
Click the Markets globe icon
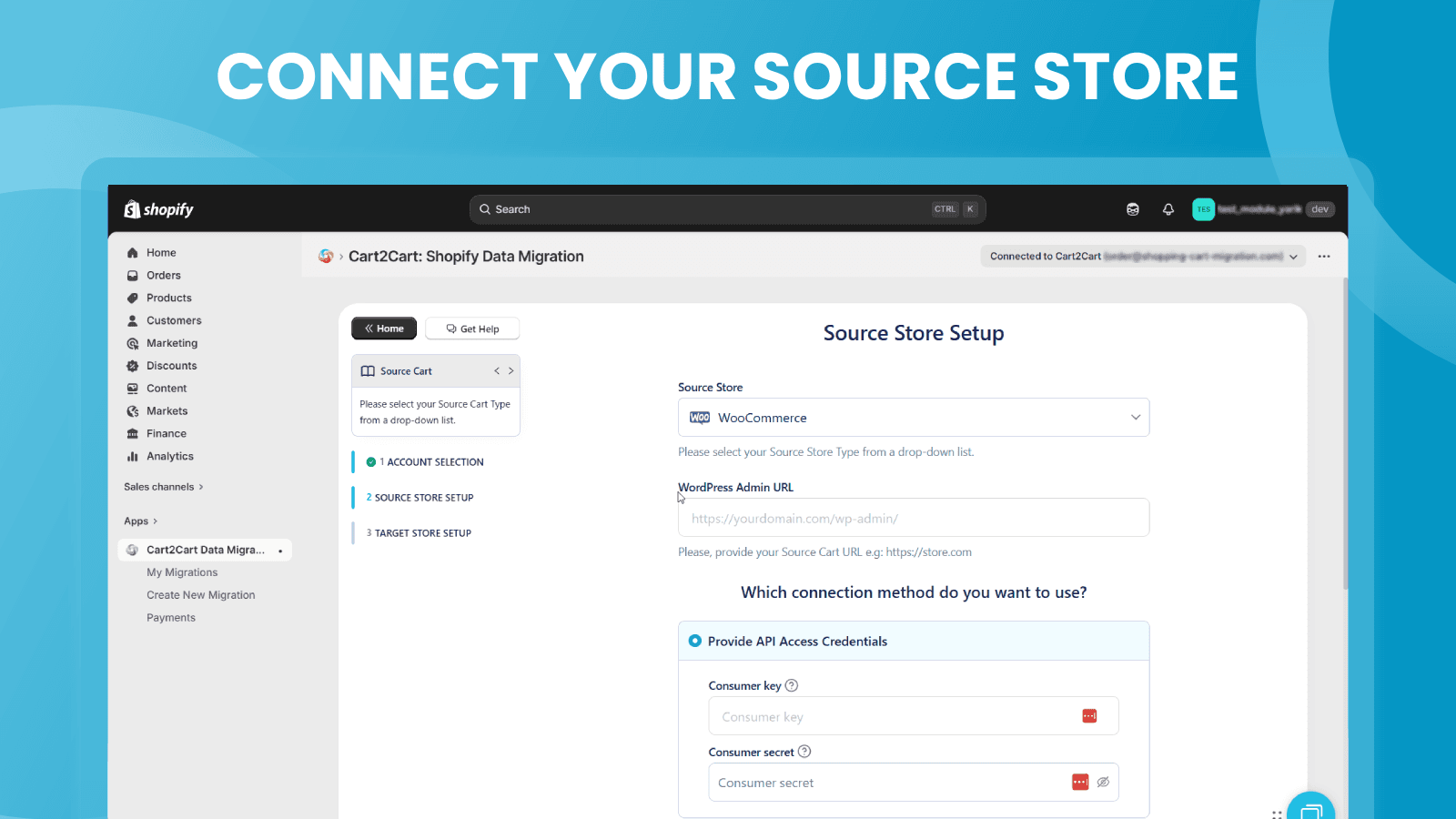pyautogui.click(x=133, y=411)
